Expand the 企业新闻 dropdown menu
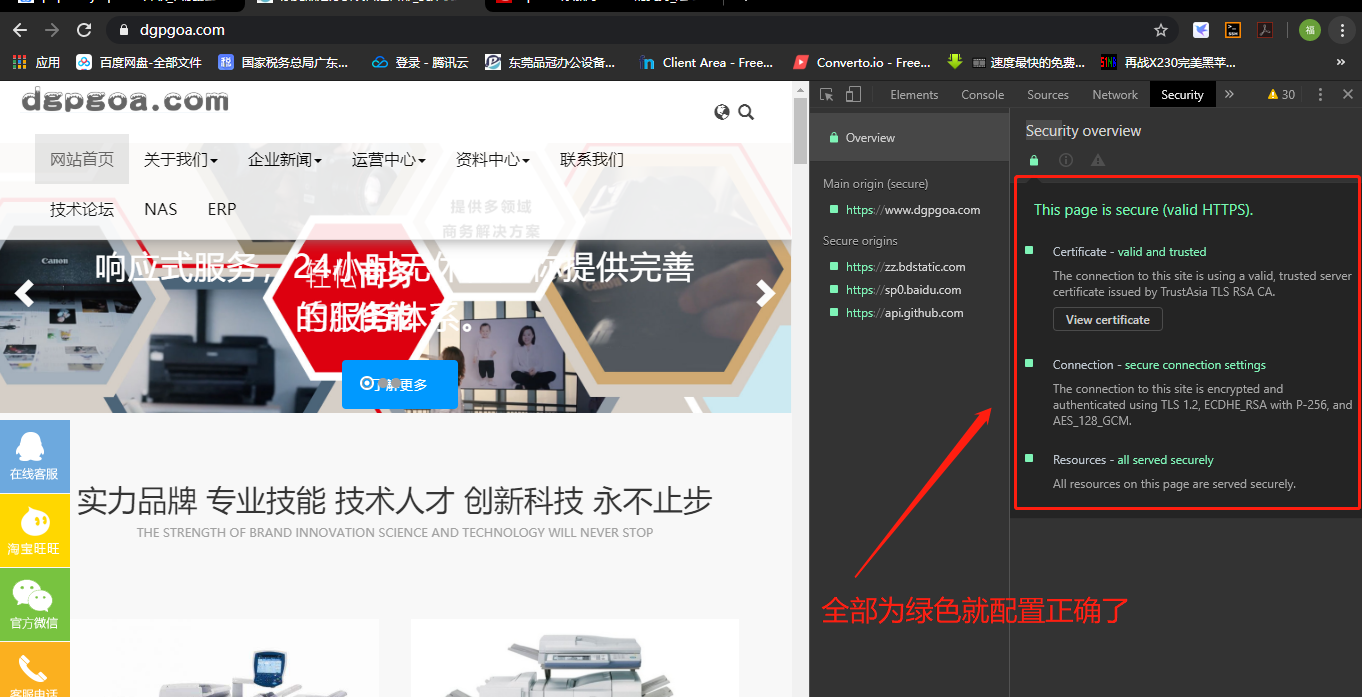Viewport: 1362px width, 697px height. [x=285, y=159]
